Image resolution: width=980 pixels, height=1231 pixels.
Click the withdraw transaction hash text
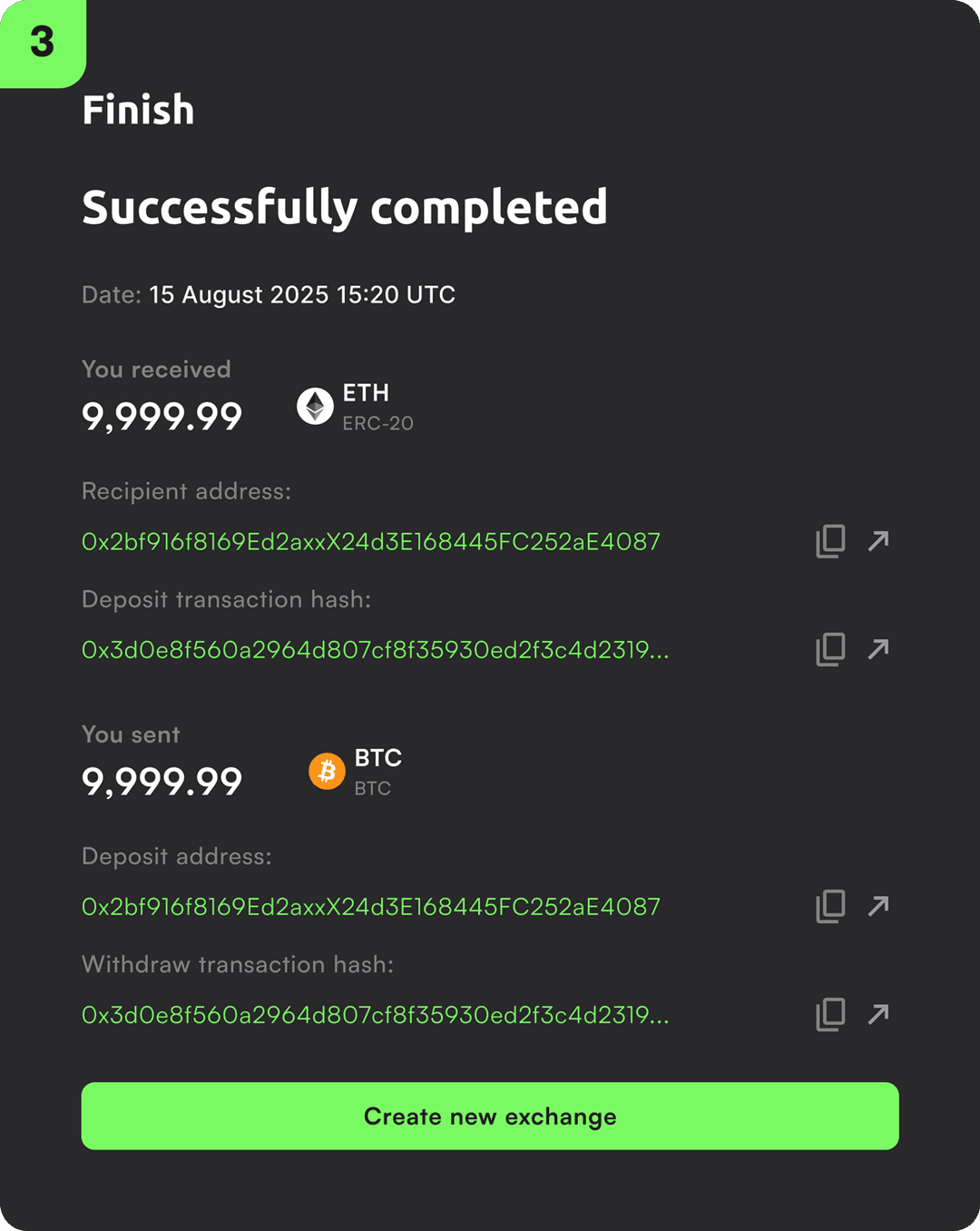tap(375, 1015)
